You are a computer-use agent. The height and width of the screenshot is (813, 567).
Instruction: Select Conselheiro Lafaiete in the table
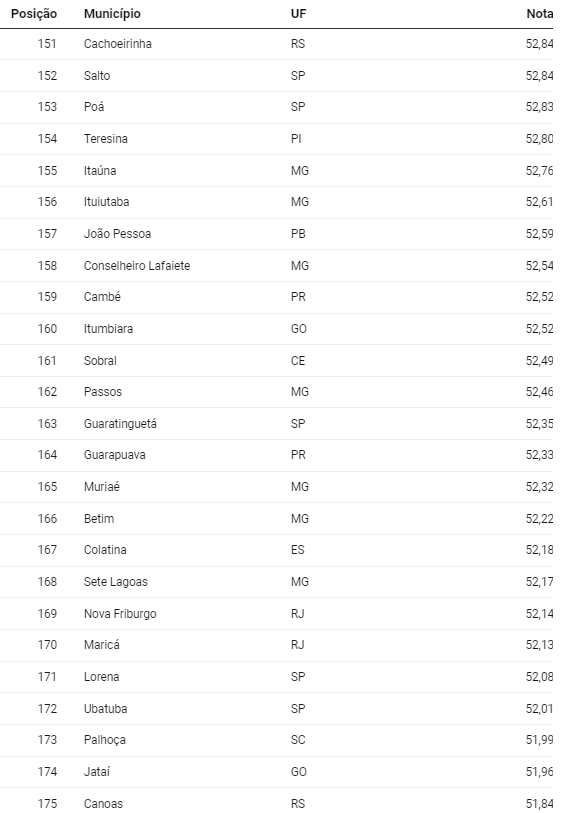coord(137,265)
